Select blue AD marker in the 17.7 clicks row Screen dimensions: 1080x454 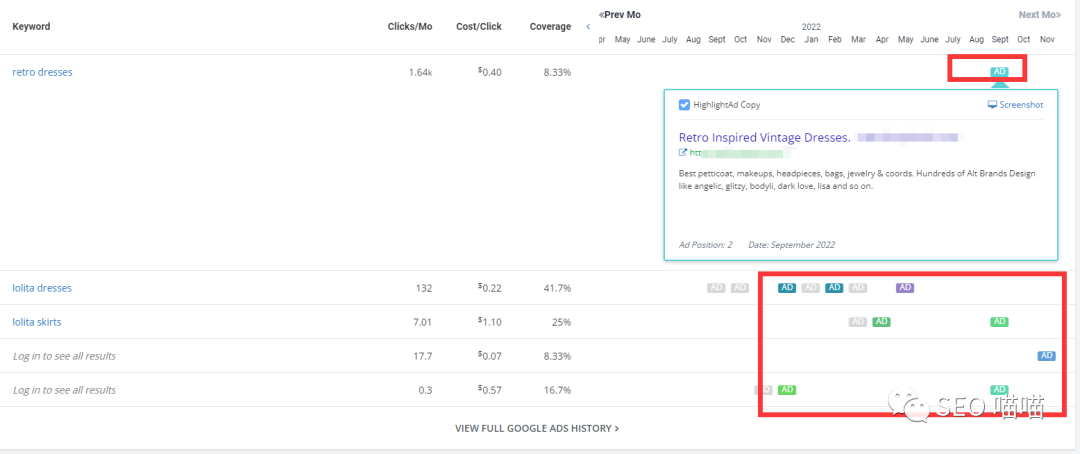tap(1046, 356)
